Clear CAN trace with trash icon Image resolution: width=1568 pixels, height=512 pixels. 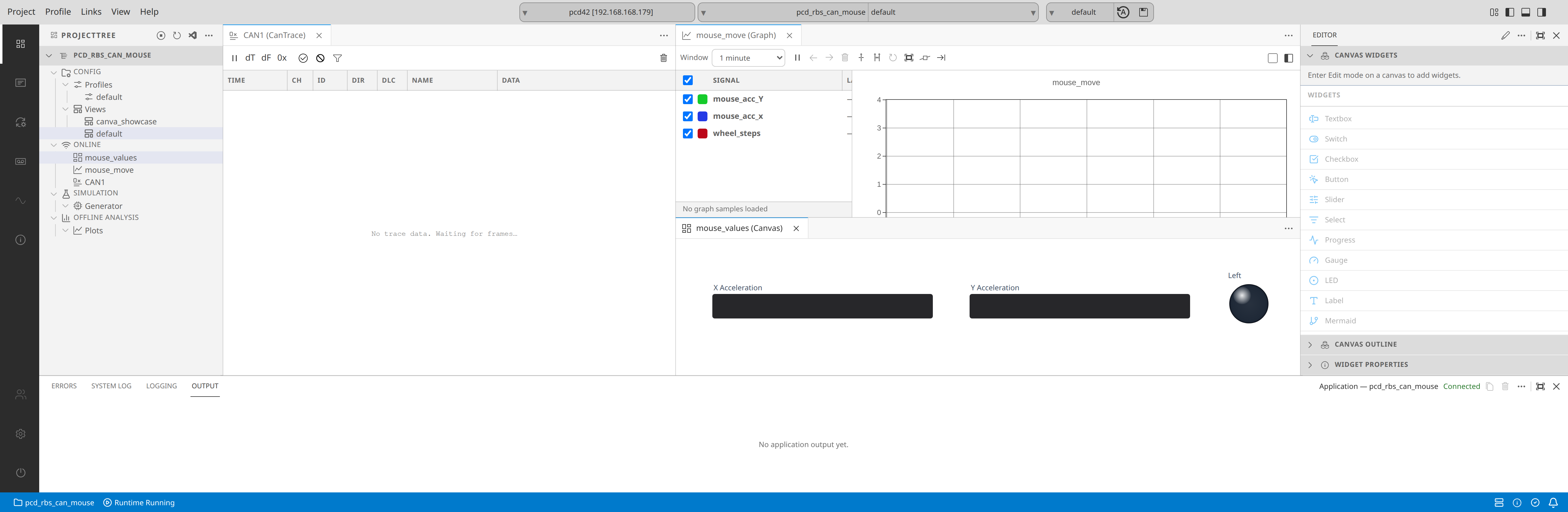click(x=663, y=58)
